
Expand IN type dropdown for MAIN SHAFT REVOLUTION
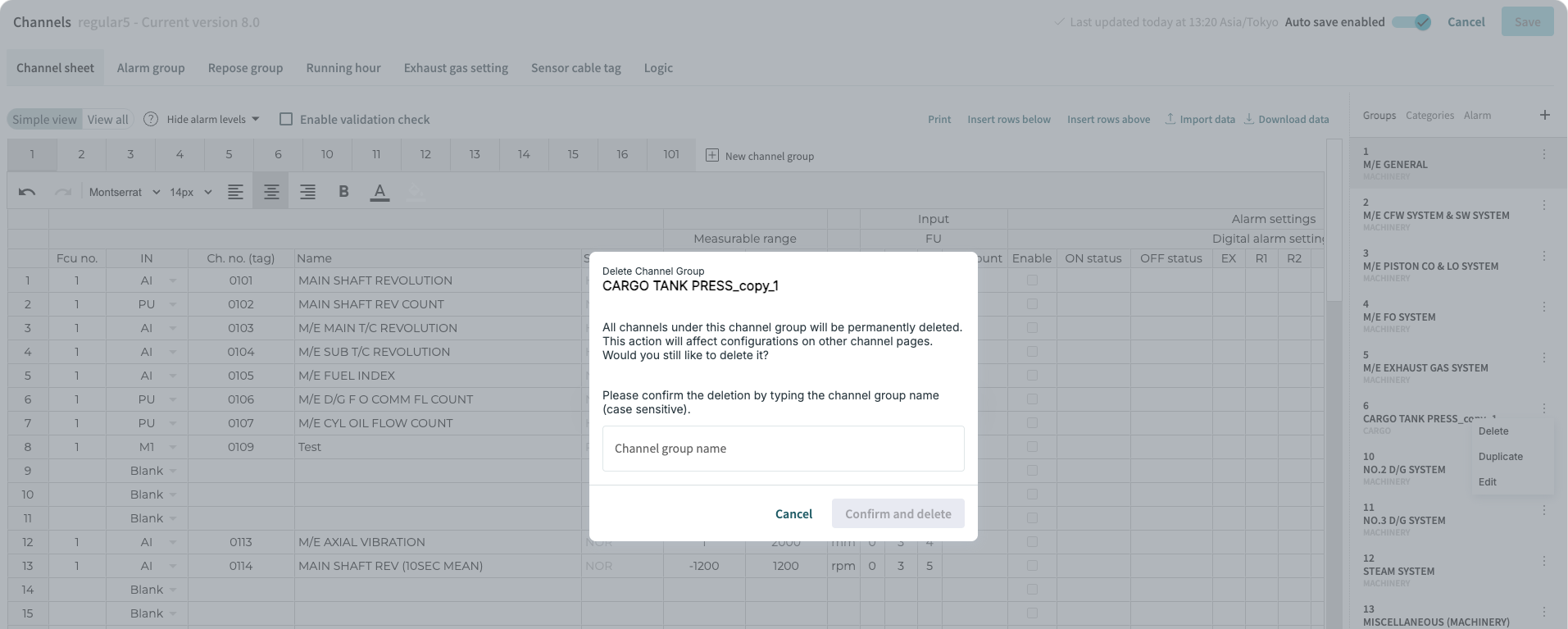pyautogui.click(x=173, y=280)
